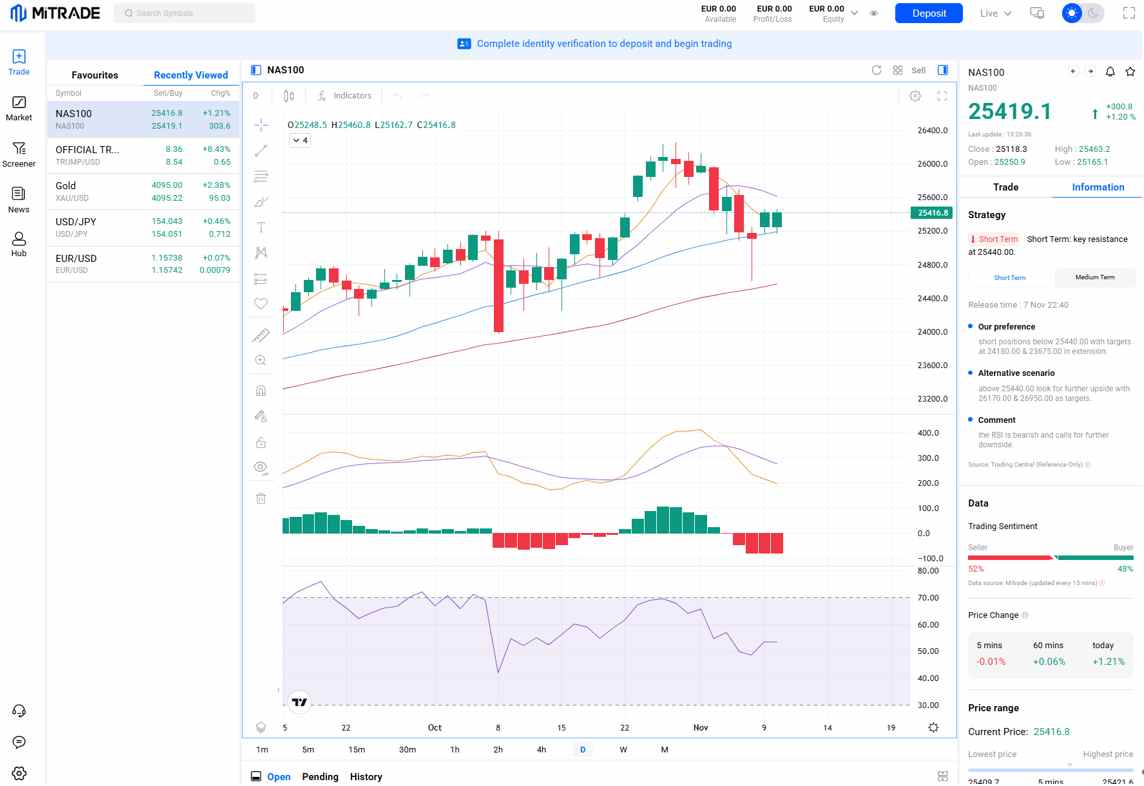Pick the text annotation tool
Screen dimensions: 1144x786
[261, 228]
